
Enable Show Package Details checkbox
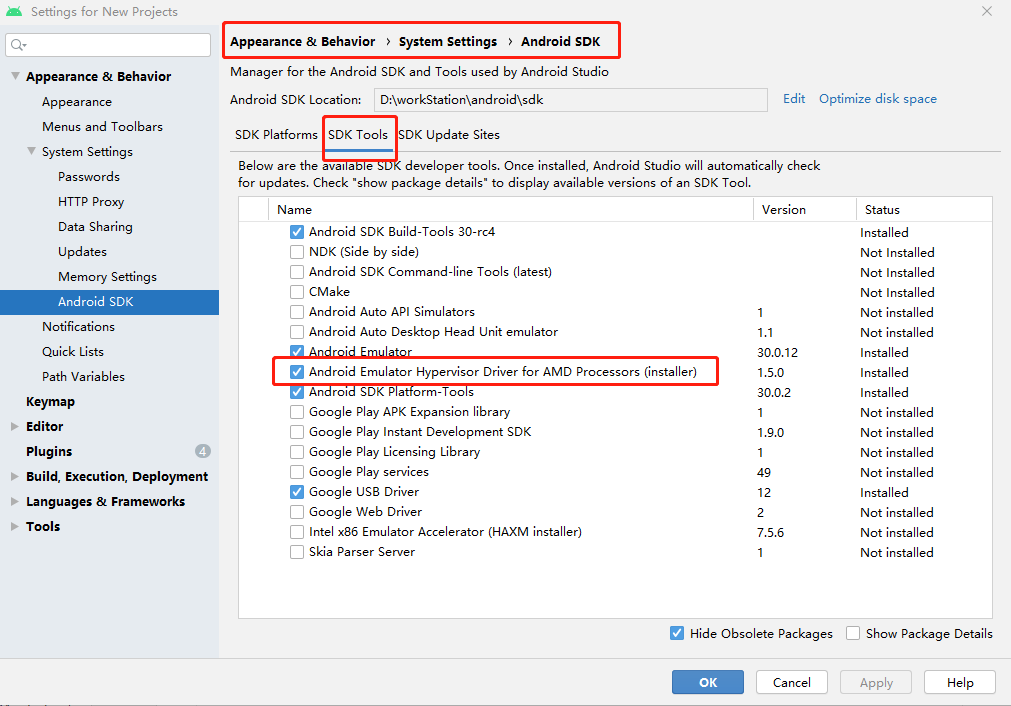pyautogui.click(x=853, y=633)
